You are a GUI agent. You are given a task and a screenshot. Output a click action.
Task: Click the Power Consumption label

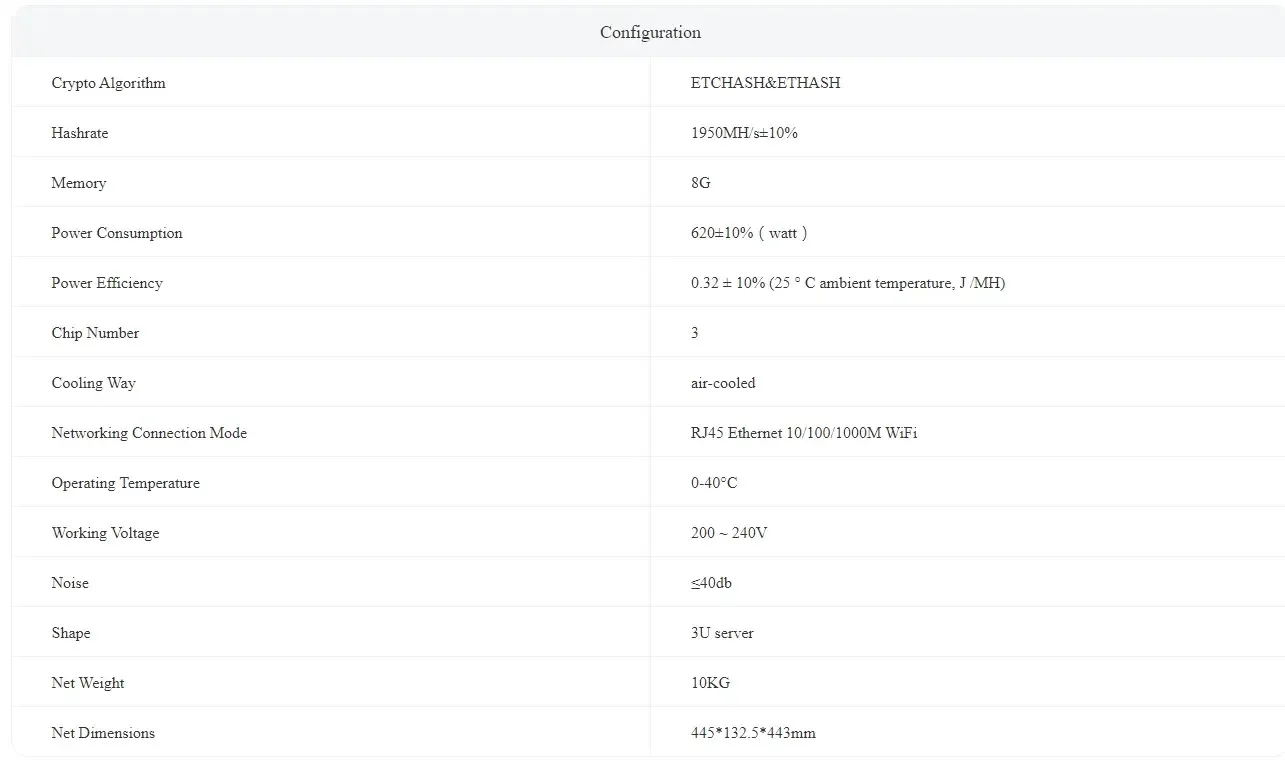[x=117, y=233]
